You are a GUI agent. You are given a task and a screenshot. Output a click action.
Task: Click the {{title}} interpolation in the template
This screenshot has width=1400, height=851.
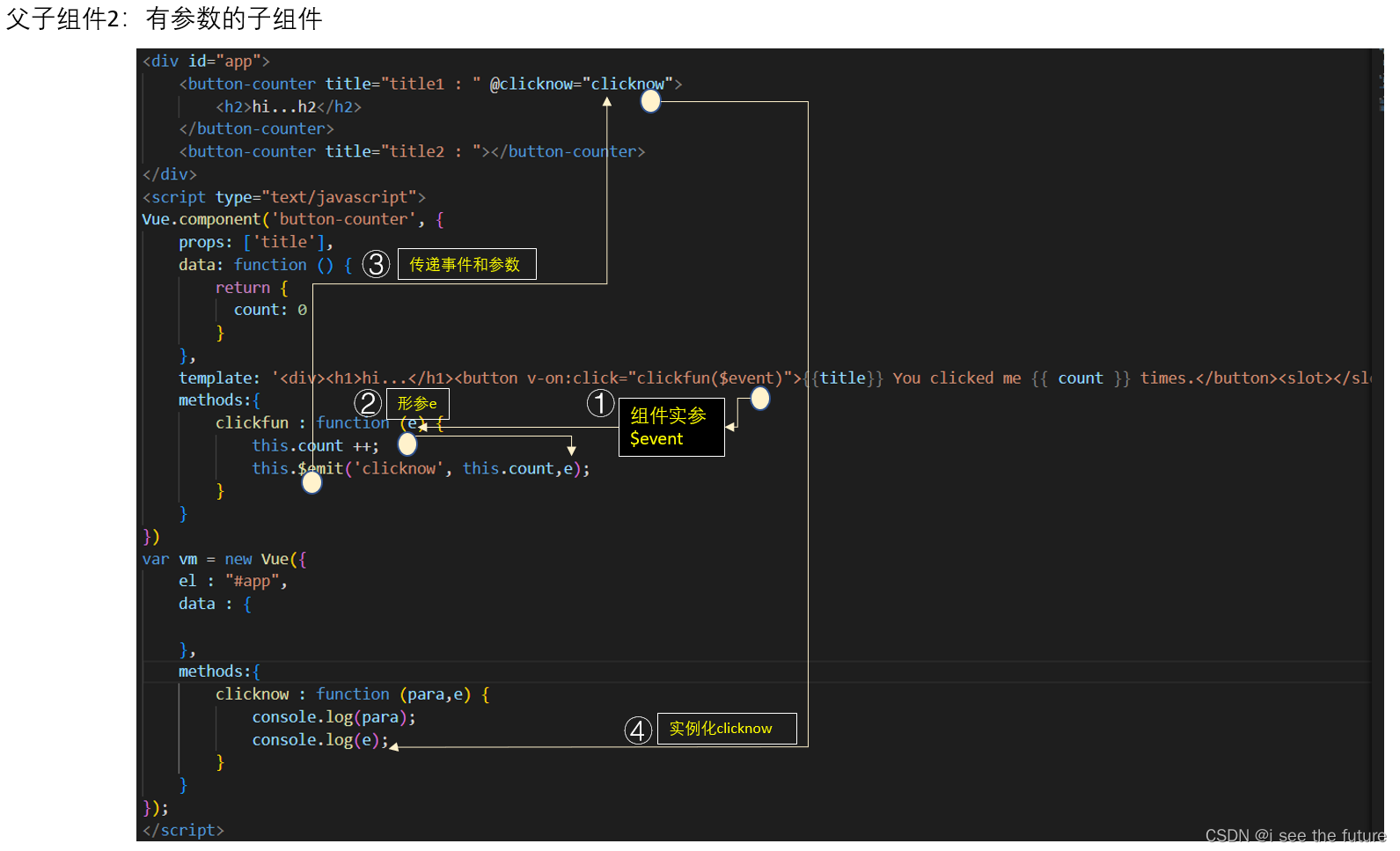pos(843,378)
